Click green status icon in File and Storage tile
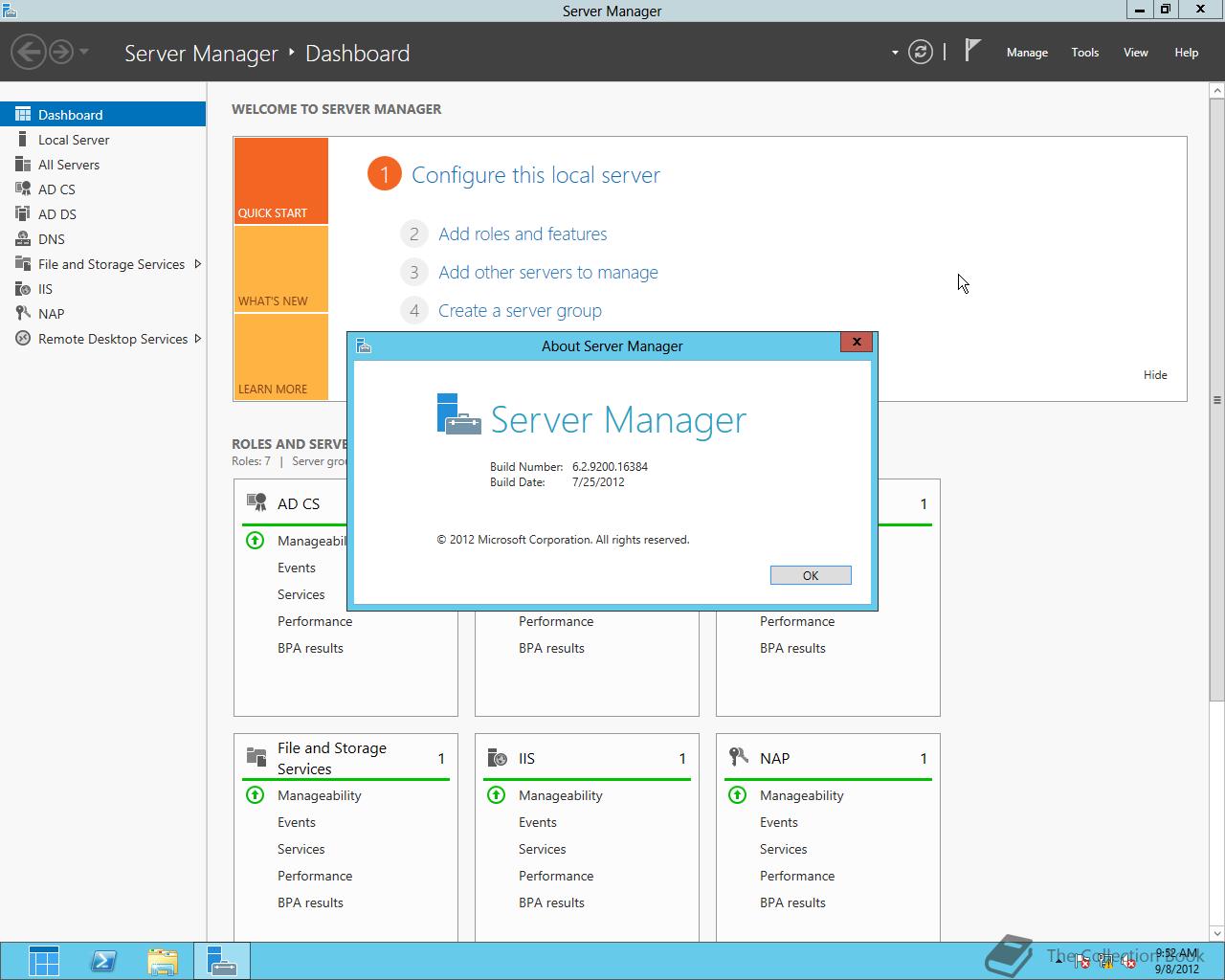This screenshot has height=980, width=1225. (256, 795)
